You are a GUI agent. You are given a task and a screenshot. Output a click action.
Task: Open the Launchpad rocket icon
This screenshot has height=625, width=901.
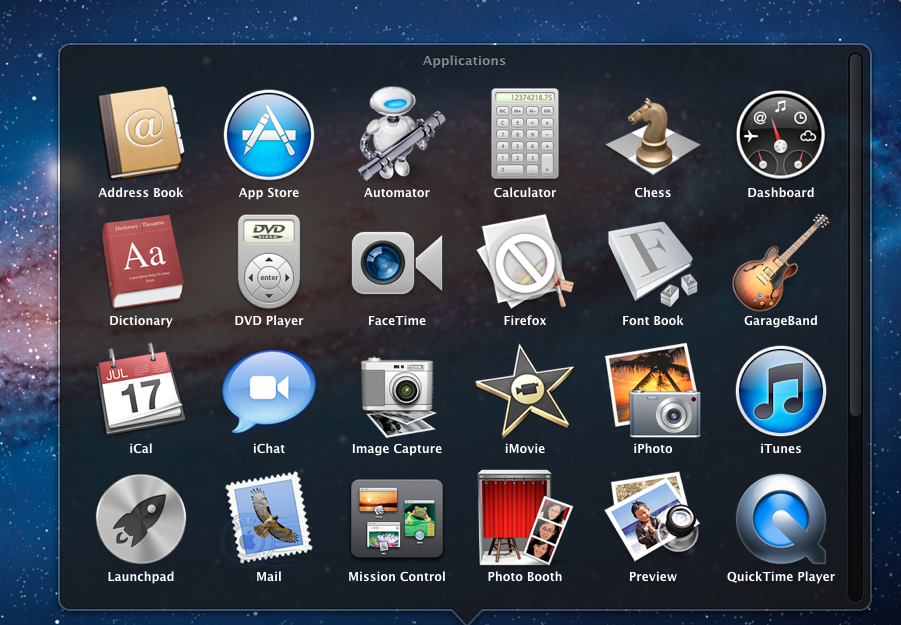pos(141,519)
